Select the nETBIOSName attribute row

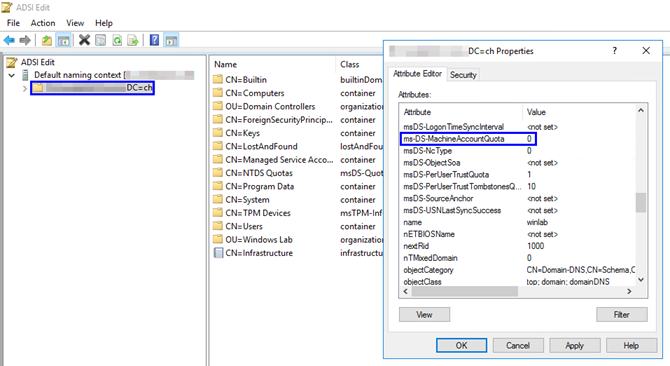[x=517, y=234]
